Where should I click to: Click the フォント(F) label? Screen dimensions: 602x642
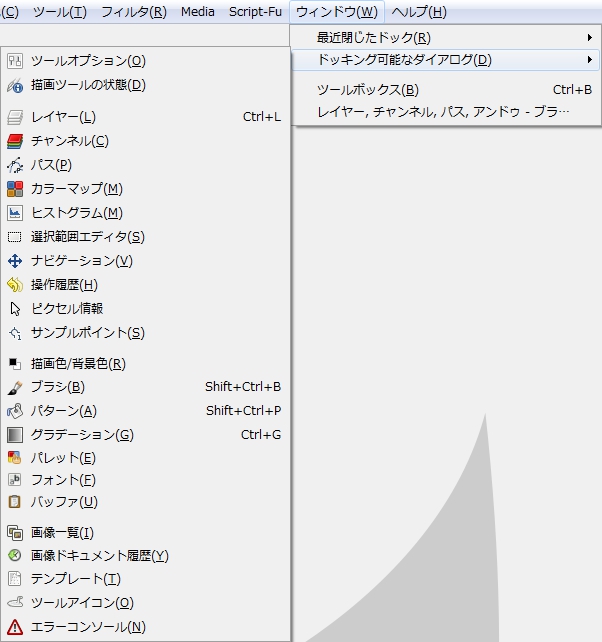(x=63, y=479)
